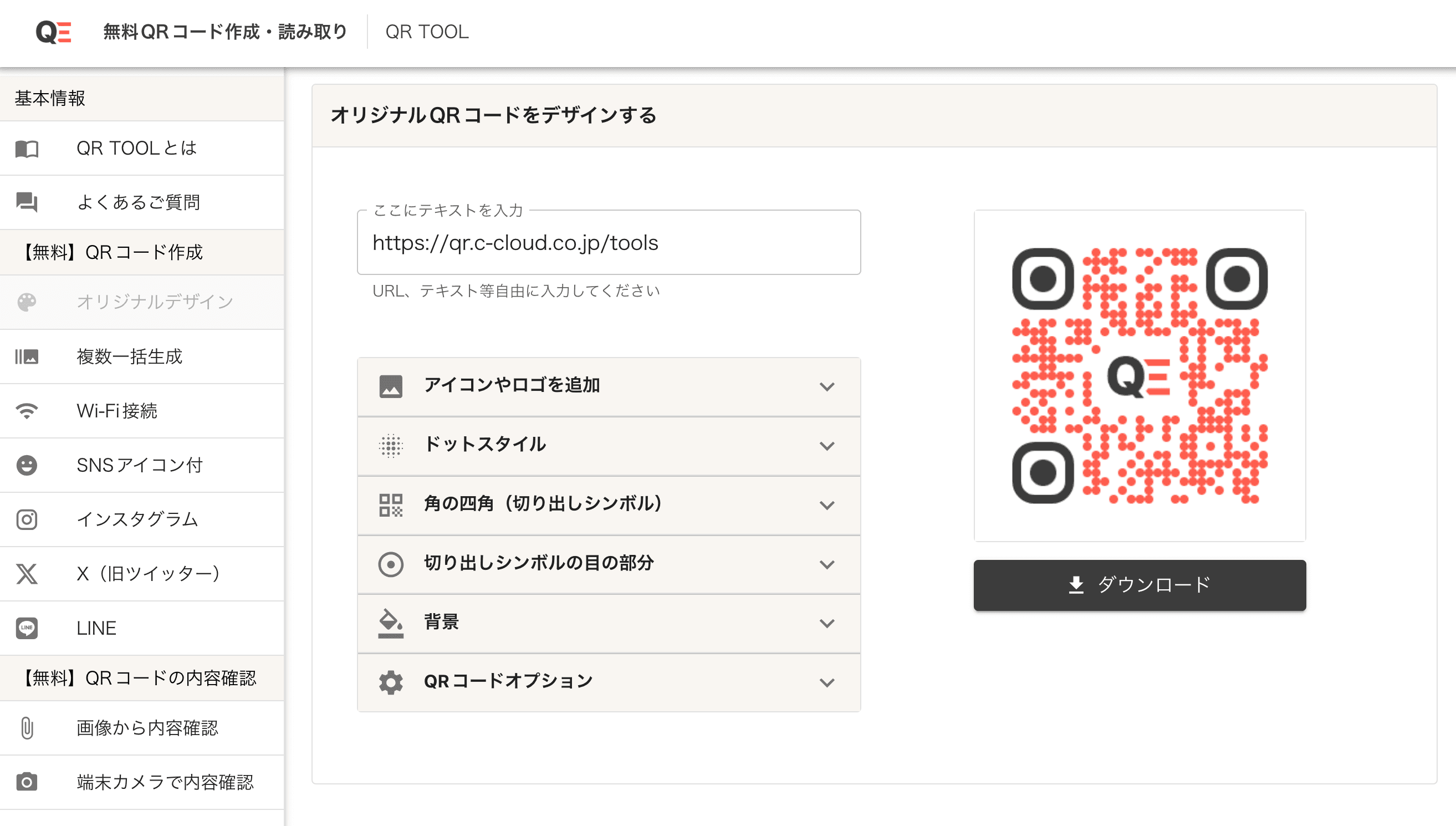The image size is (1456, 826).
Task: Click the palette icon for オリジナルデザイン
Action: (x=27, y=302)
